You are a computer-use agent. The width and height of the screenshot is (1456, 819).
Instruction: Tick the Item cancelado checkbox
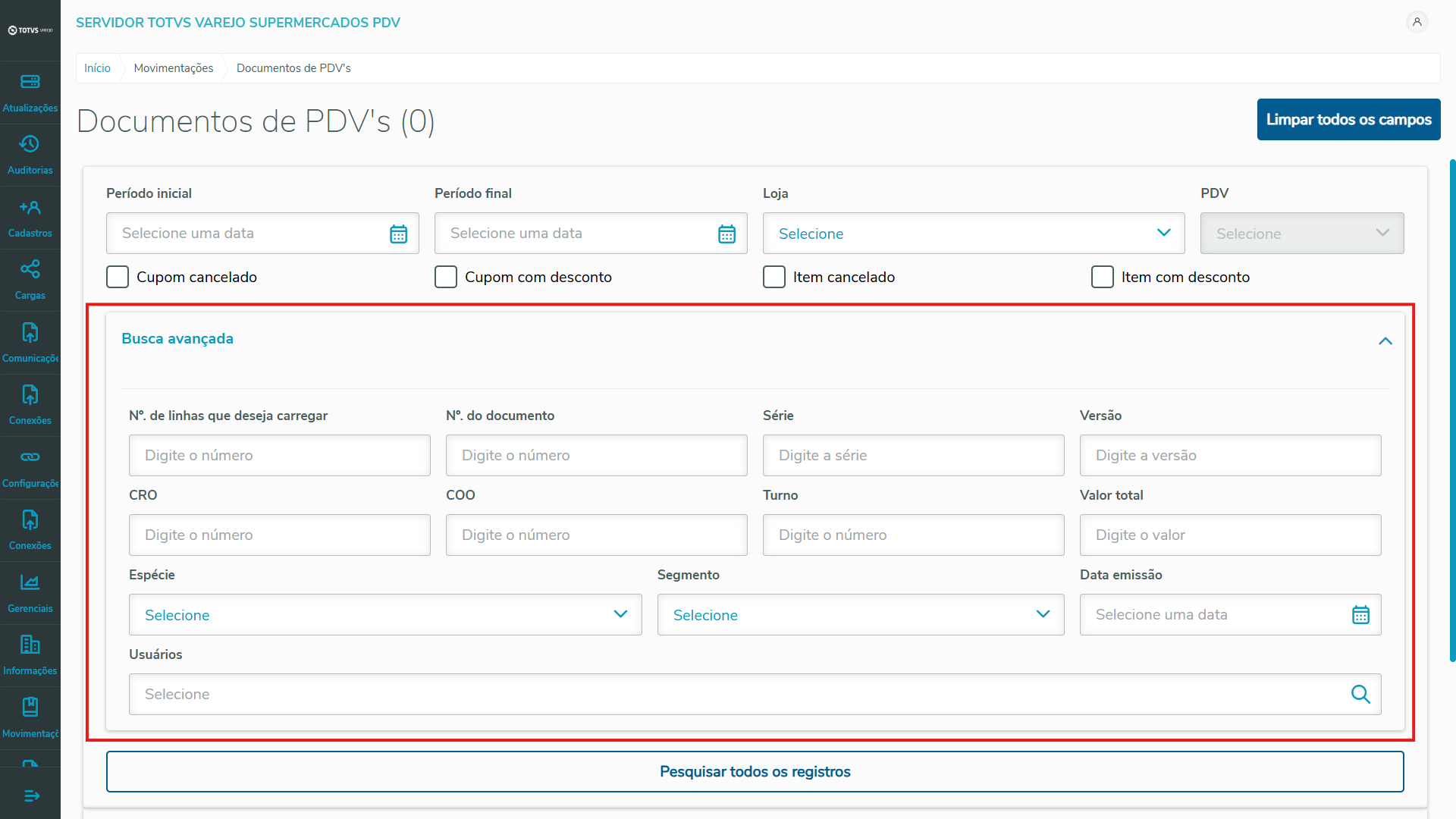tap(774, 277)
